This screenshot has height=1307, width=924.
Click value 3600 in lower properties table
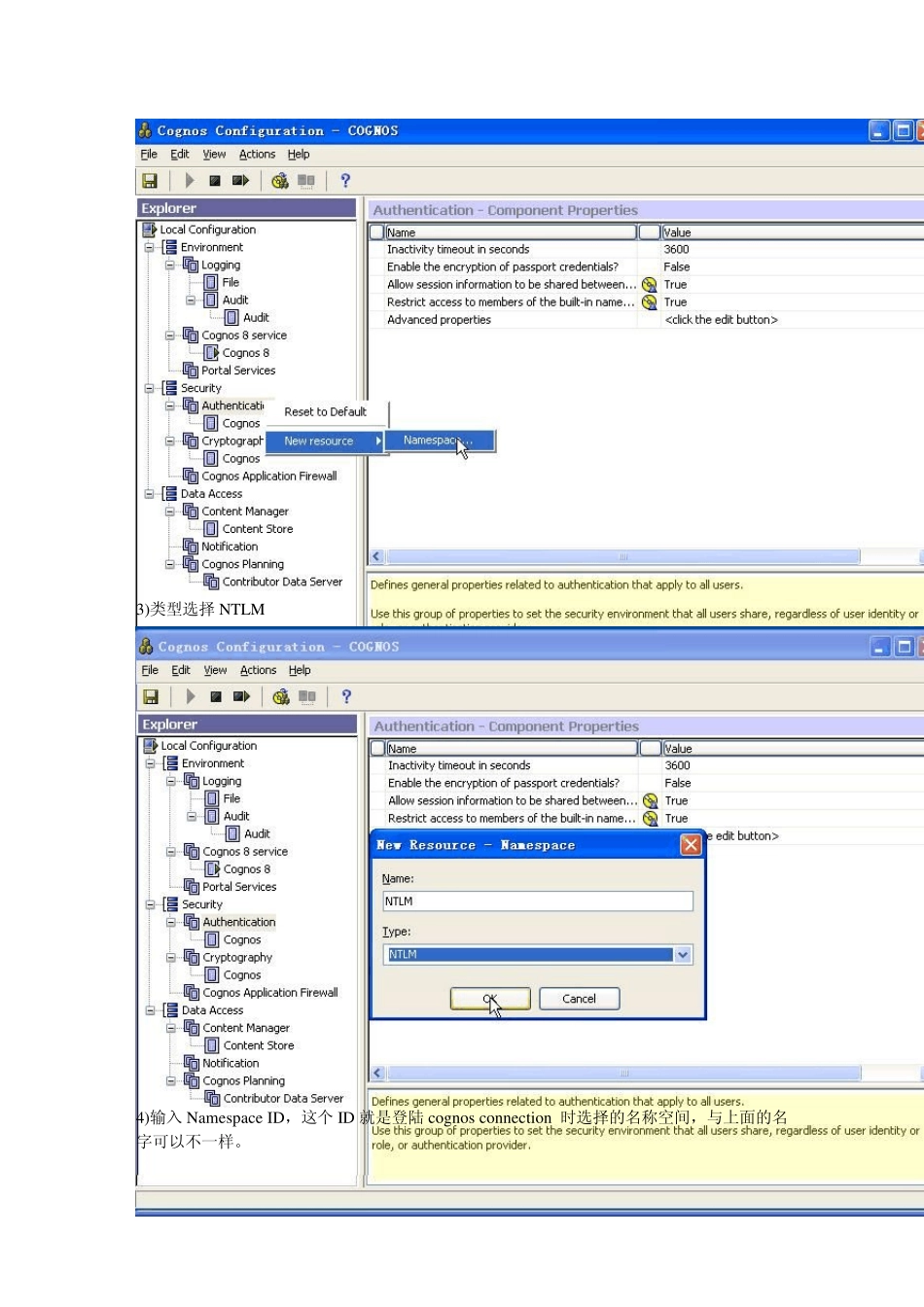[677, 766]
